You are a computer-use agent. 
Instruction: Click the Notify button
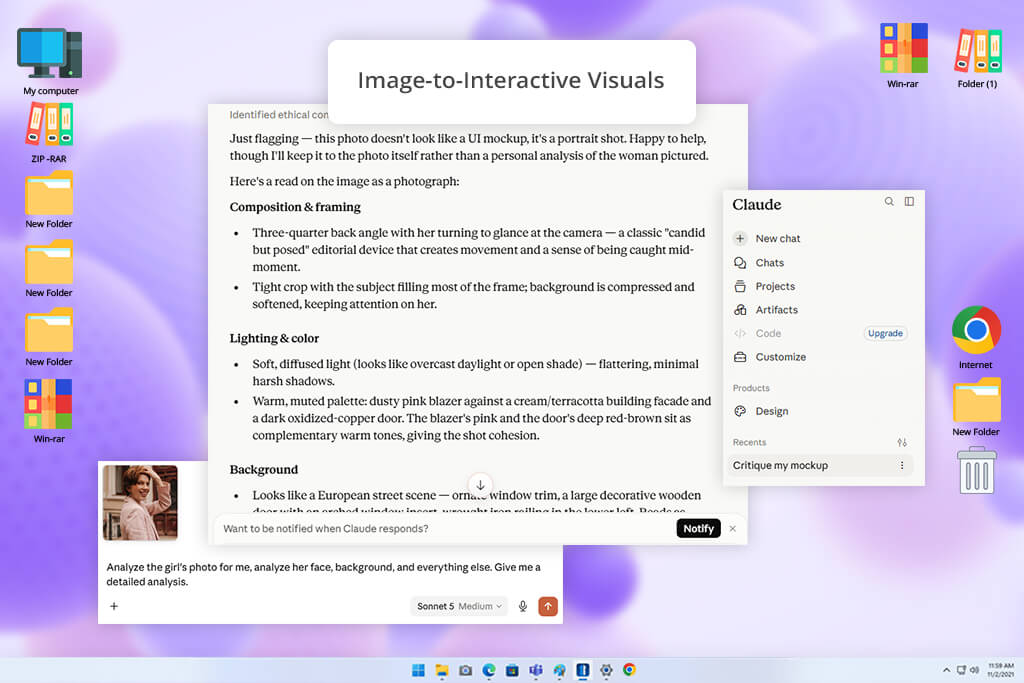698,528
